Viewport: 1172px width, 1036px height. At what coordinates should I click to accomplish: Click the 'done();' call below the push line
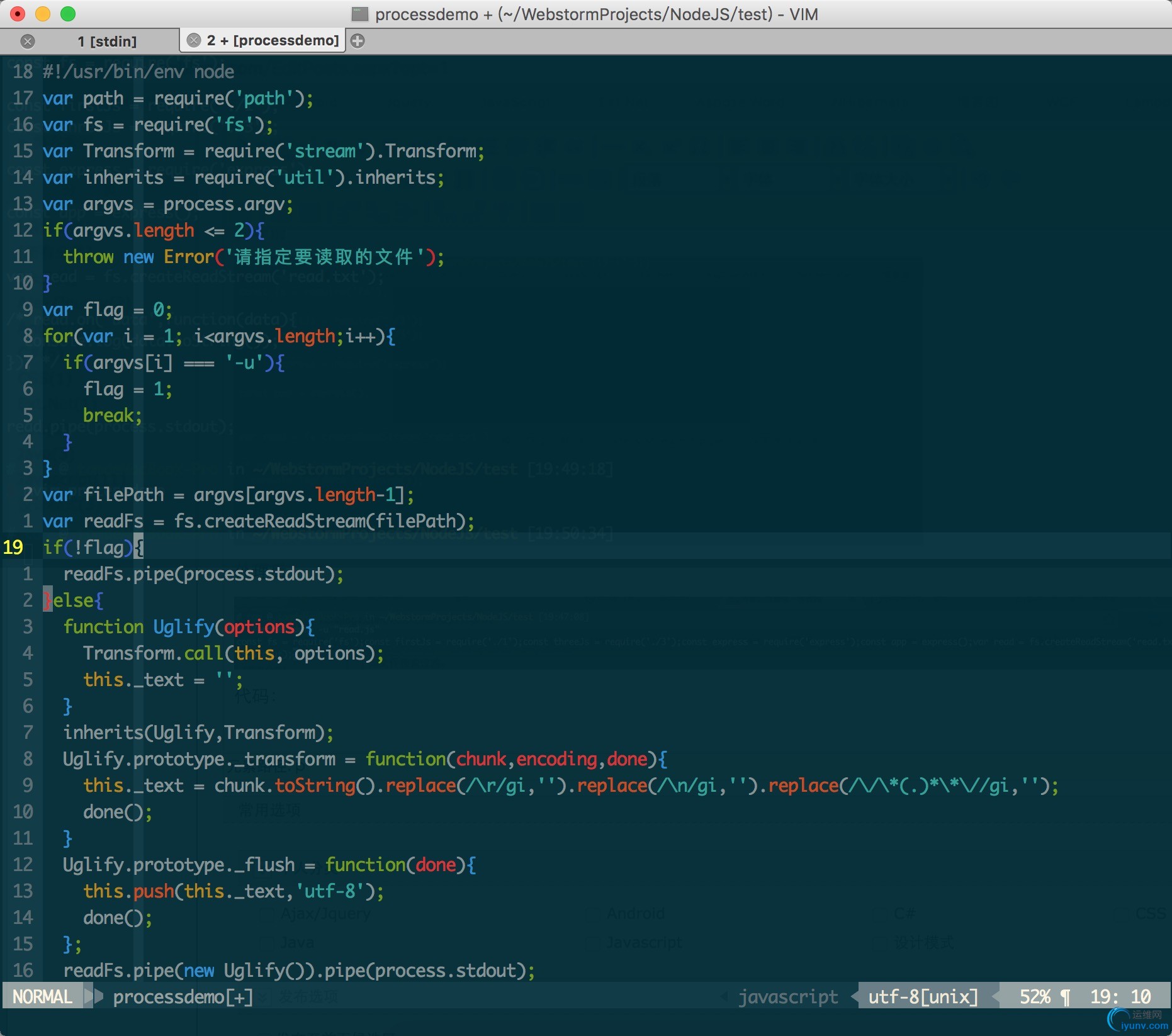tap(118, 918)
